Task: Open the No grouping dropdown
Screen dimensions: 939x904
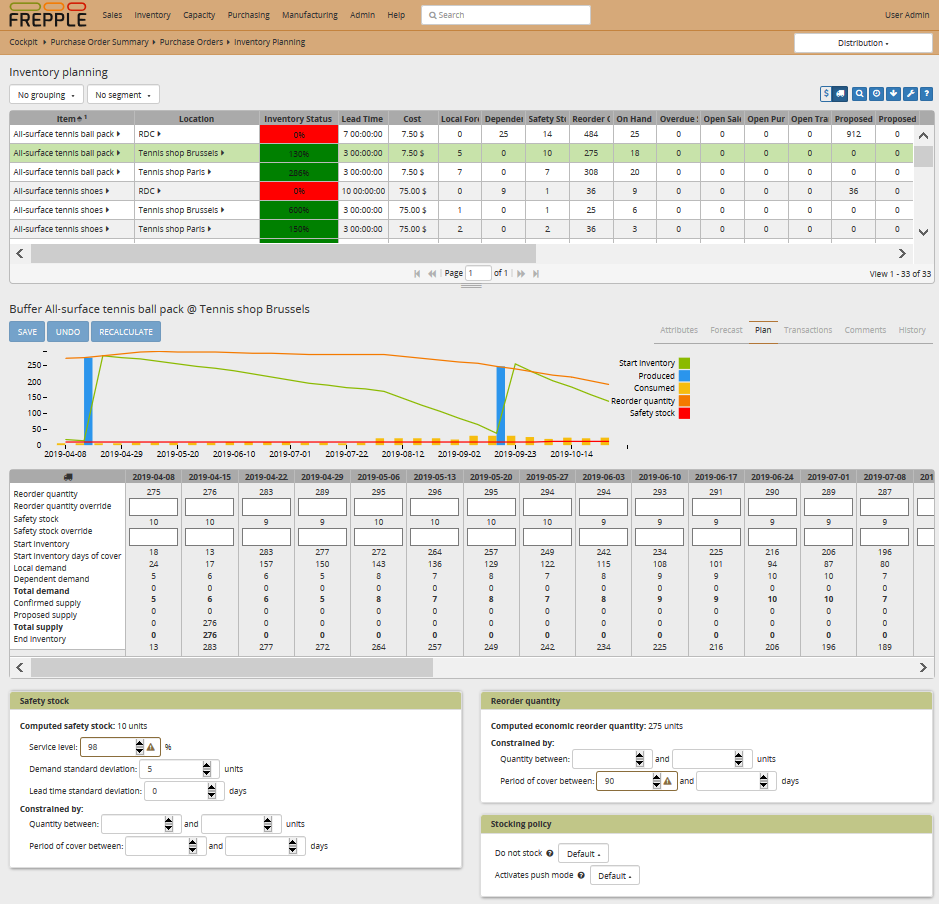Action: point(46,95)
